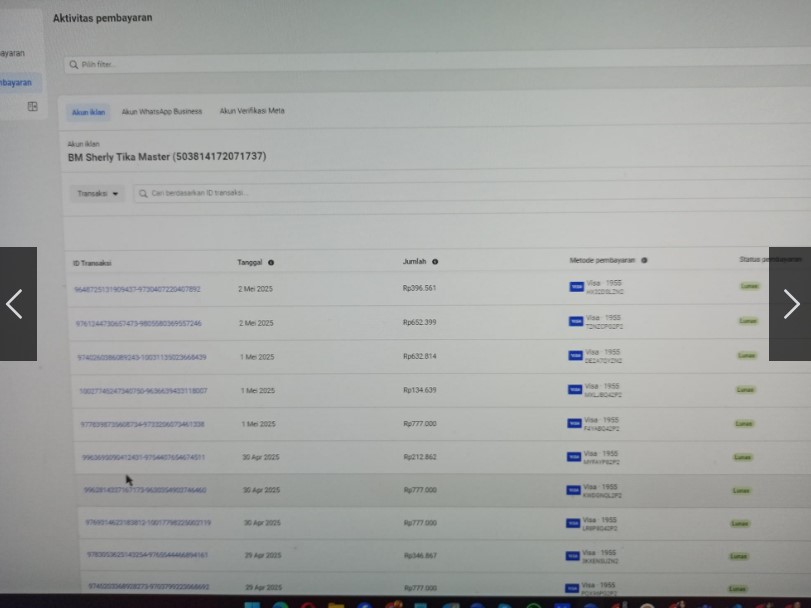Go to the previous image with left arrow

pos(15,304)
